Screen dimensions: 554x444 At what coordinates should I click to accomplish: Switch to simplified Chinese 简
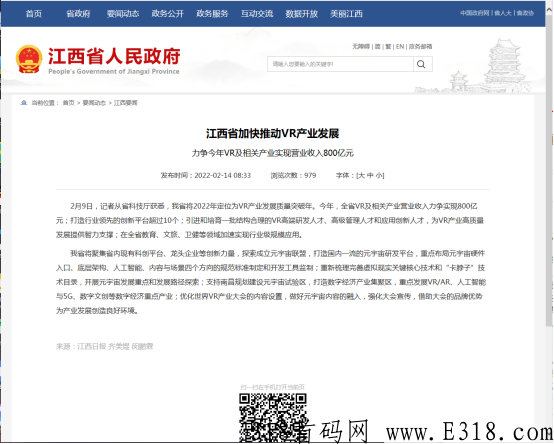(377, 46)
